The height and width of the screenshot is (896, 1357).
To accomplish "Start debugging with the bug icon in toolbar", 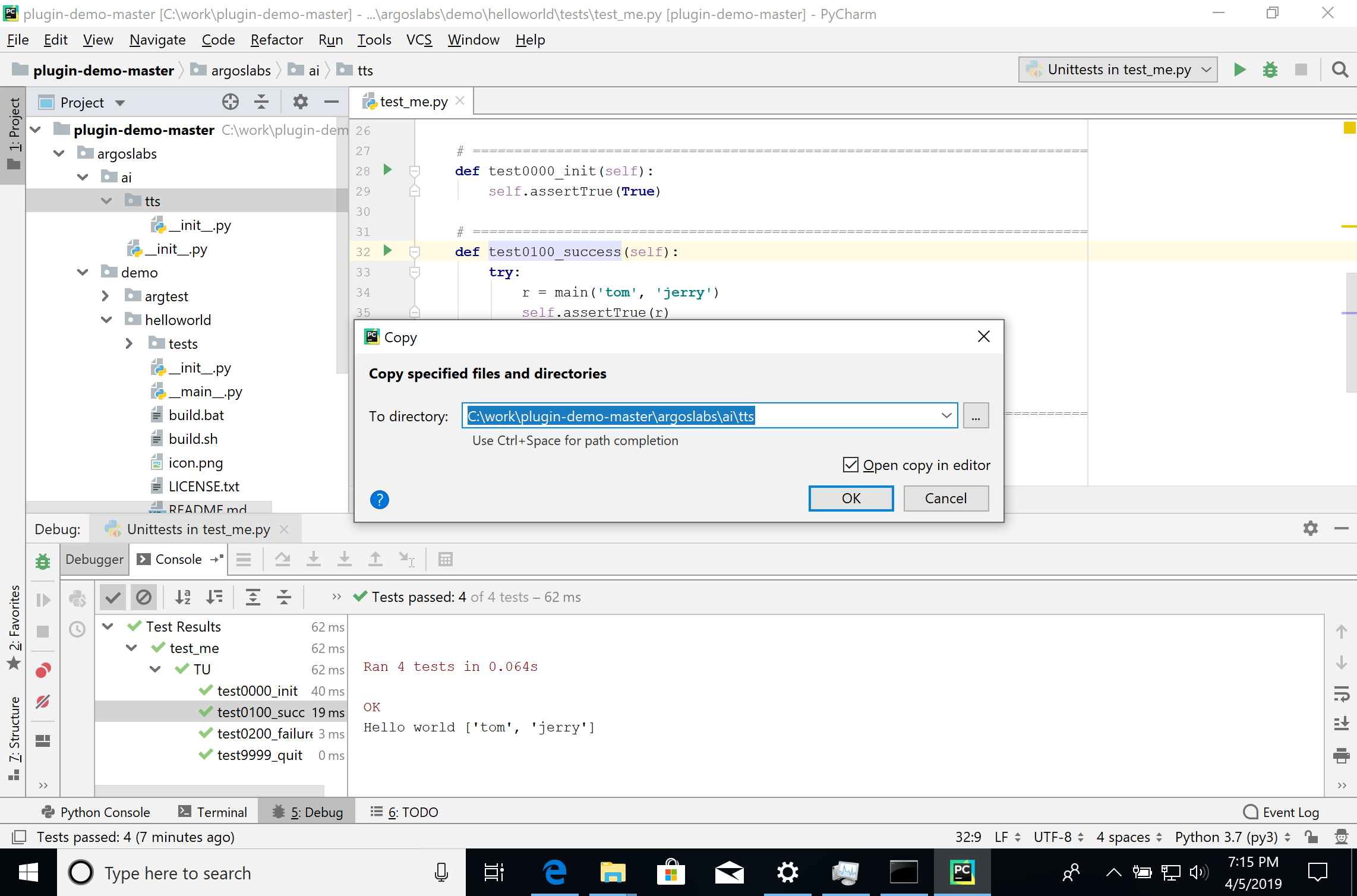I will [1270, 70].
